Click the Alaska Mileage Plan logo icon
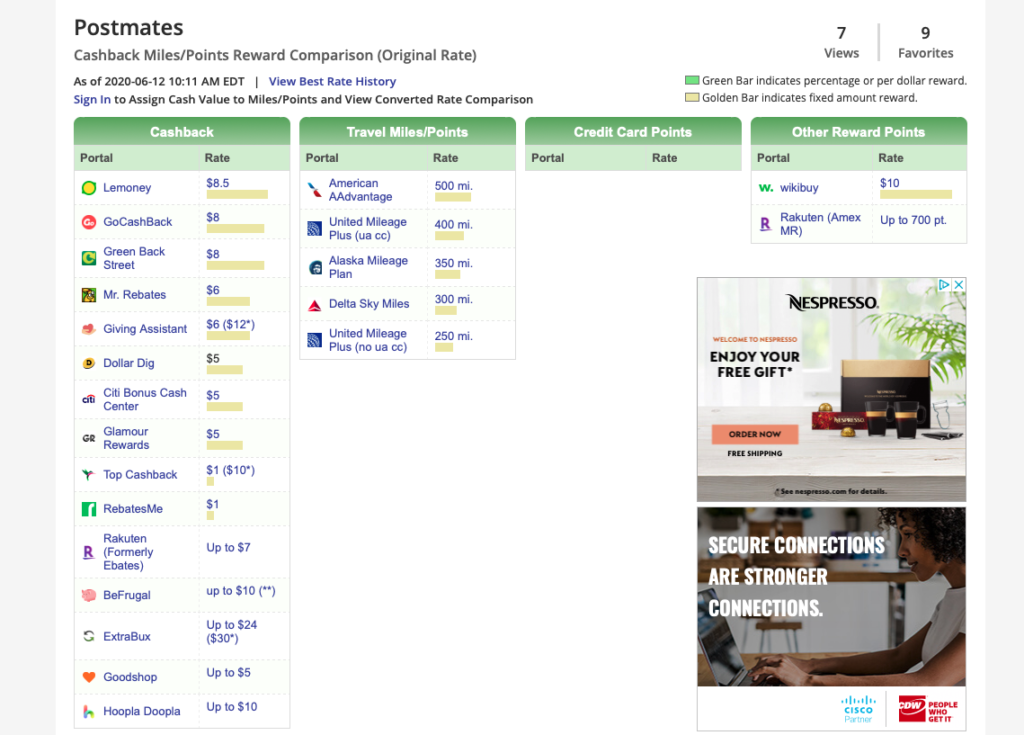 pyautogui.click(x=315, y=267)
